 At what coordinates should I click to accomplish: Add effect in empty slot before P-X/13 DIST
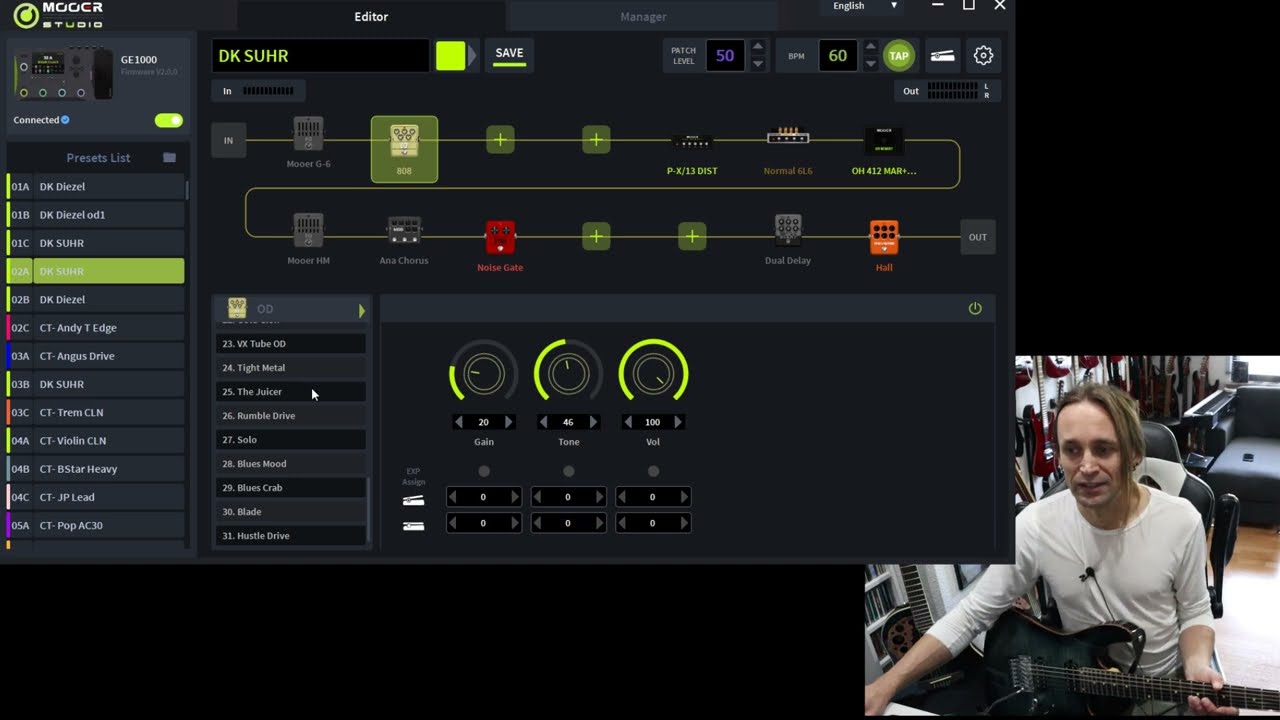(x=596, y=140)
